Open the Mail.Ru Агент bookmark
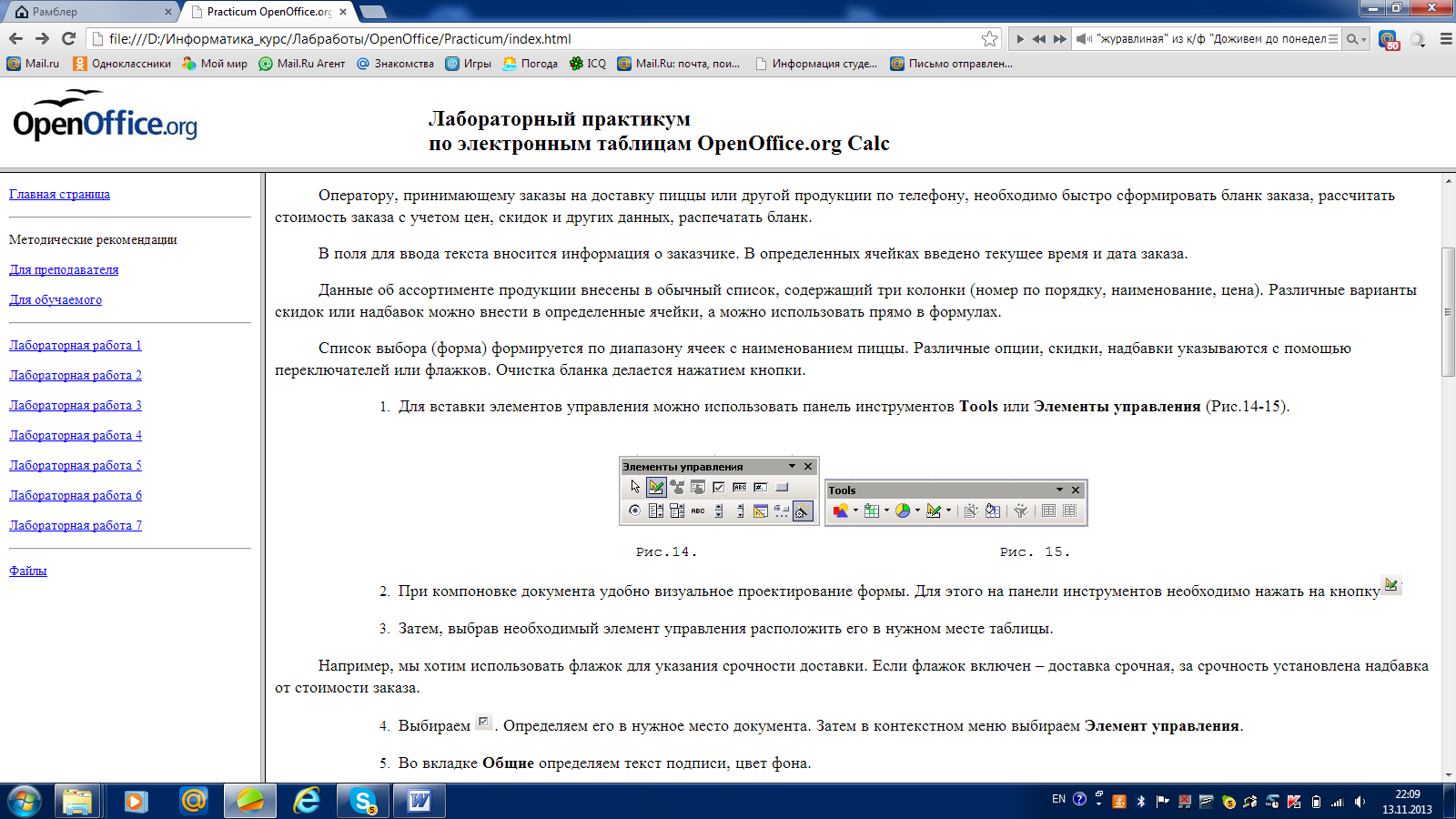The image size is (1456, 819). pos(302,64)
